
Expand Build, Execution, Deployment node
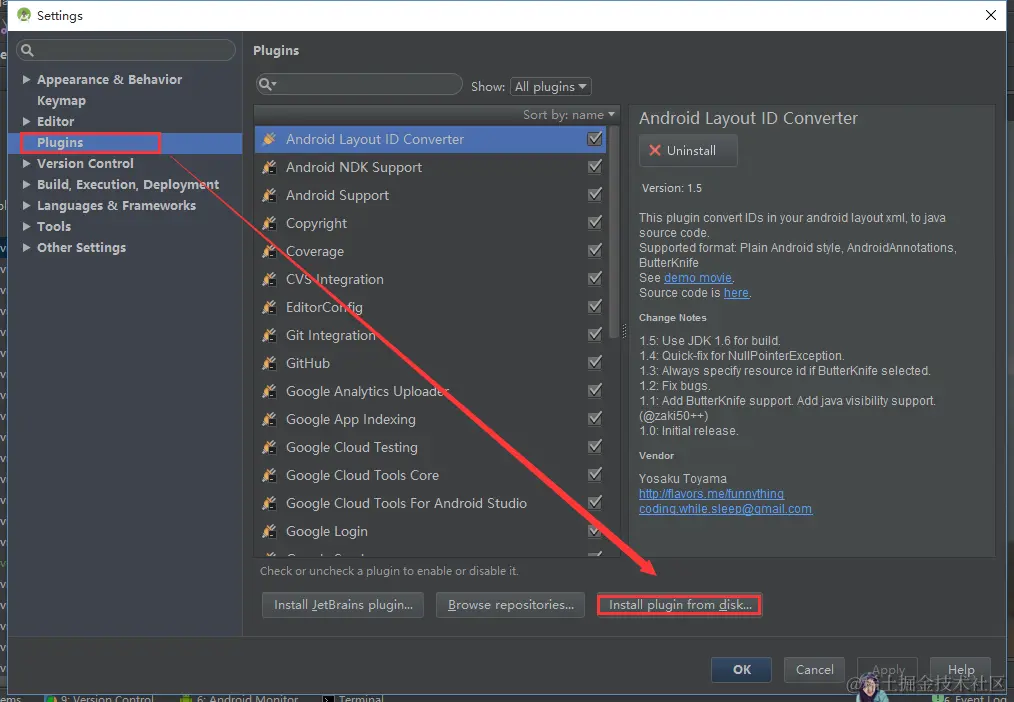tap(27, 184)
